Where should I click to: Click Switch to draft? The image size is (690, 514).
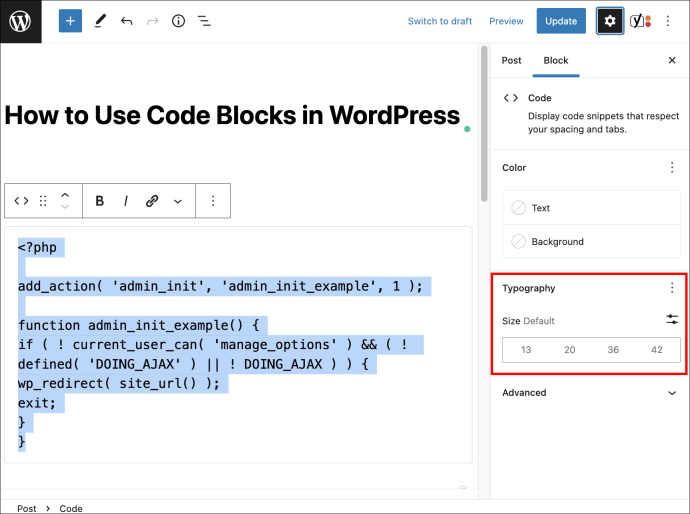[440, 21]
